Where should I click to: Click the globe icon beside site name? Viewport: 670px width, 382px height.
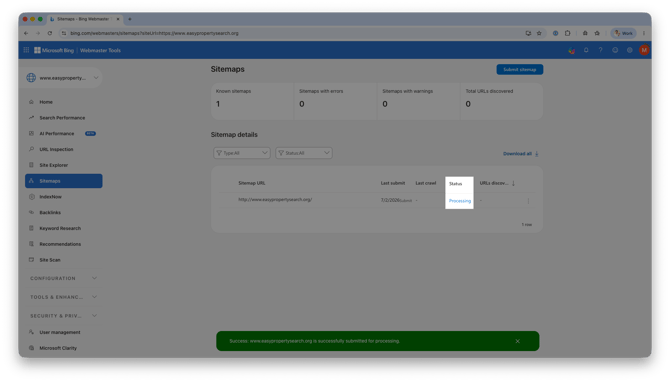pyautogui.click(x=31, y=78)
